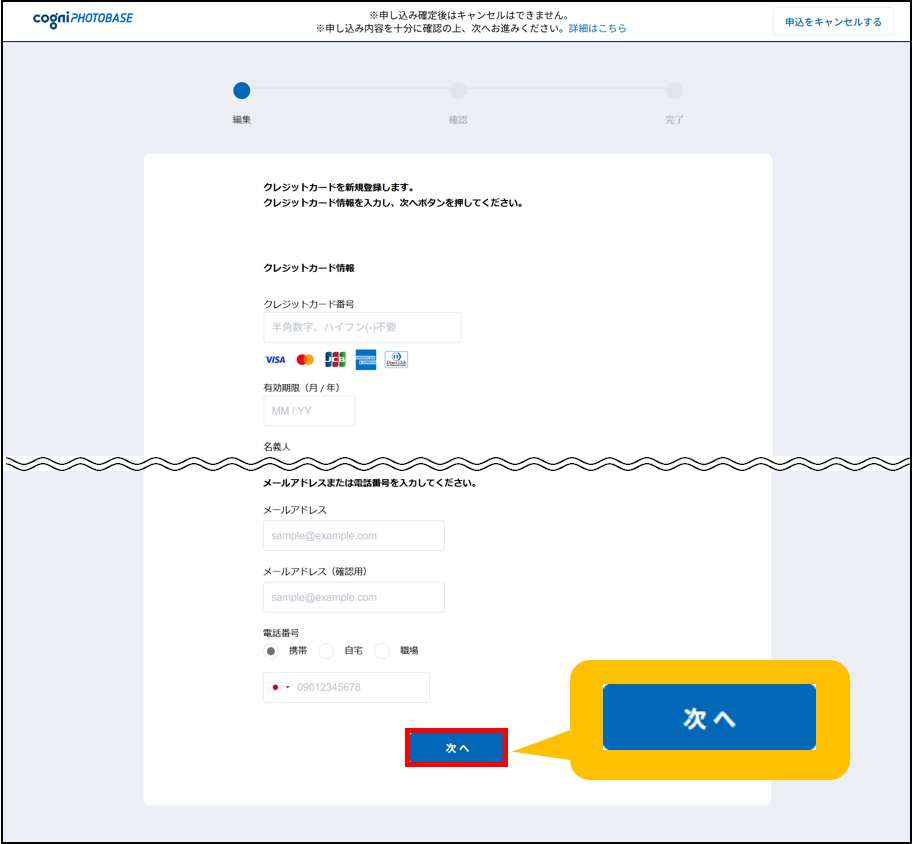Click the Mastercard logo icon
The height and width of the screenshot is (844, 912).
tap(305, 360)
